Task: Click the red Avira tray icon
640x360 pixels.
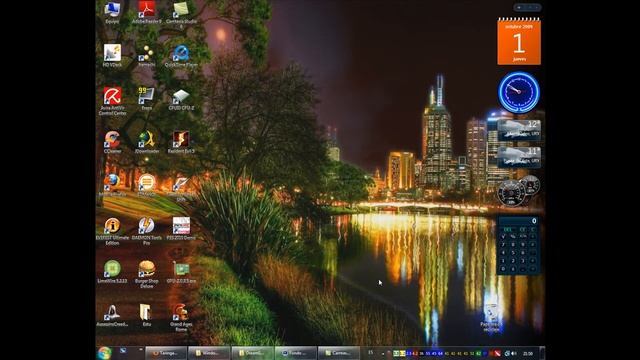Action: coord(497,353)
